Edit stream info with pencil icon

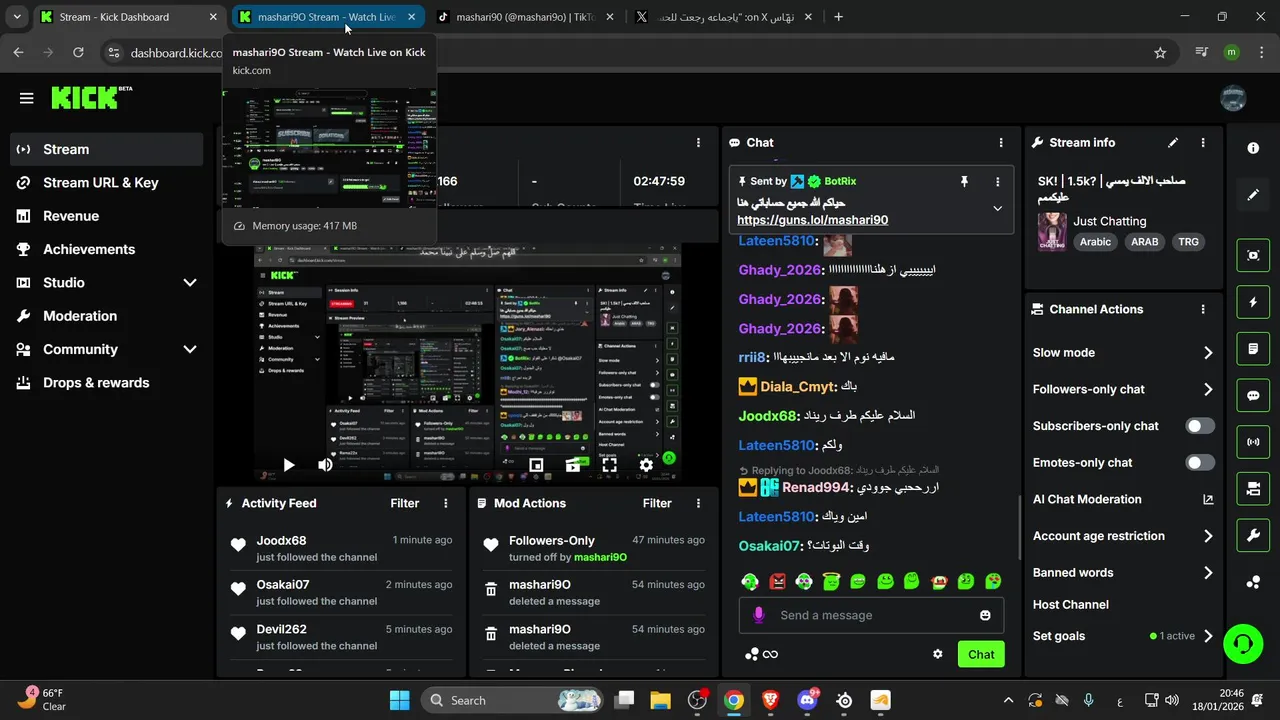(1173, 143)
